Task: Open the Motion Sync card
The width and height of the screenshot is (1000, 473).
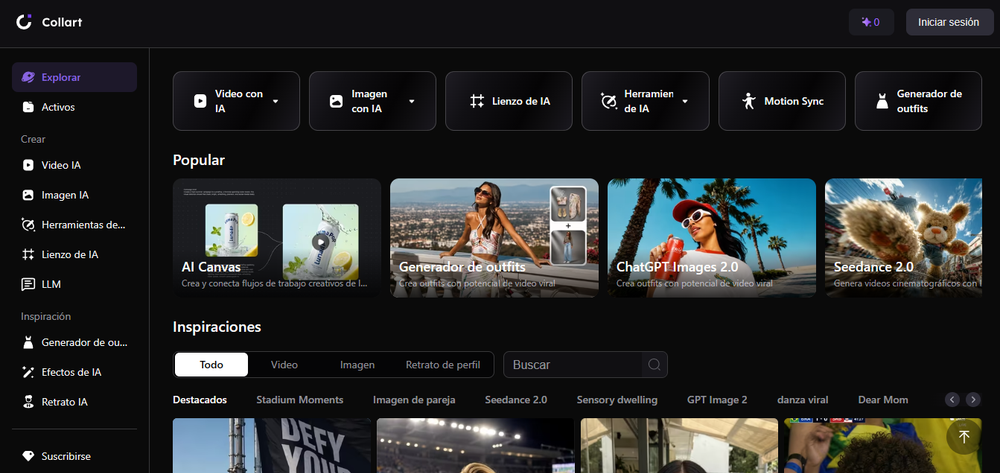Action: click(782, 101)
